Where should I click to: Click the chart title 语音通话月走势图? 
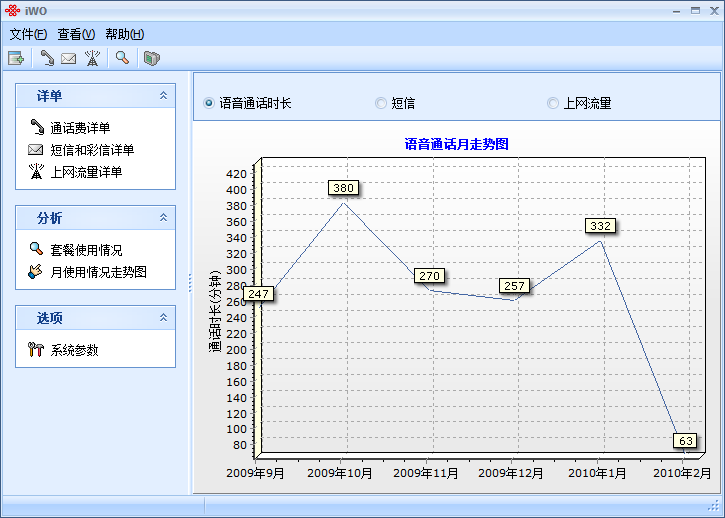tap(456, 144)
